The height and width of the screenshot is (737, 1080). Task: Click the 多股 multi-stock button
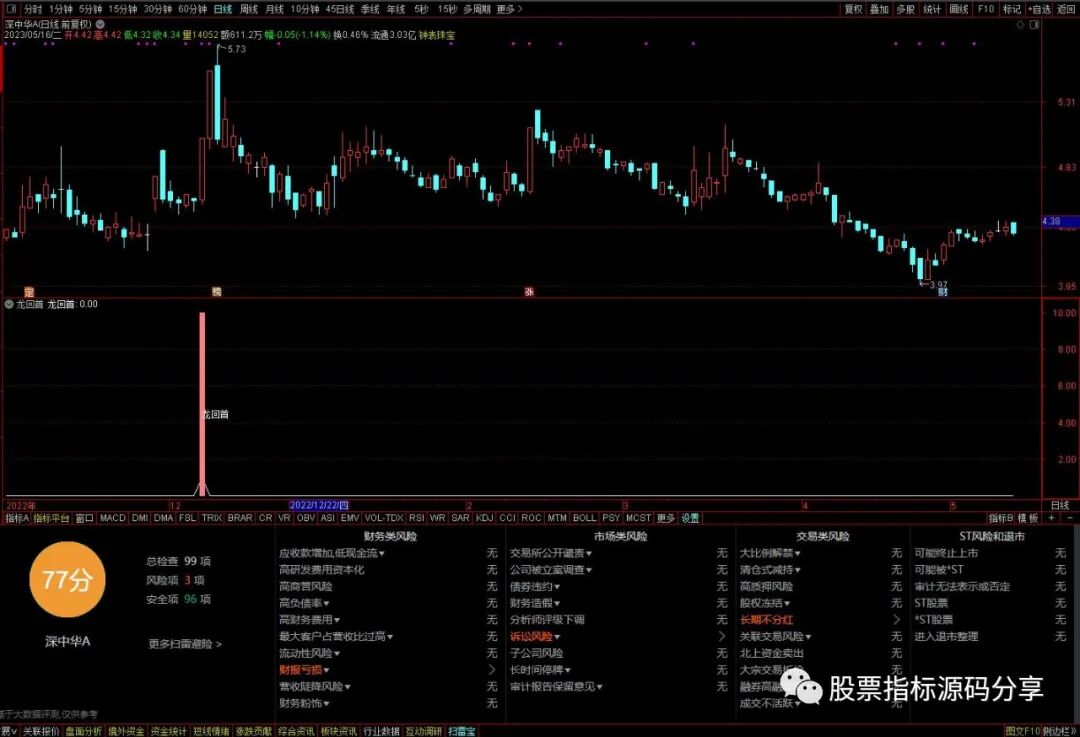tap(905, 9)
